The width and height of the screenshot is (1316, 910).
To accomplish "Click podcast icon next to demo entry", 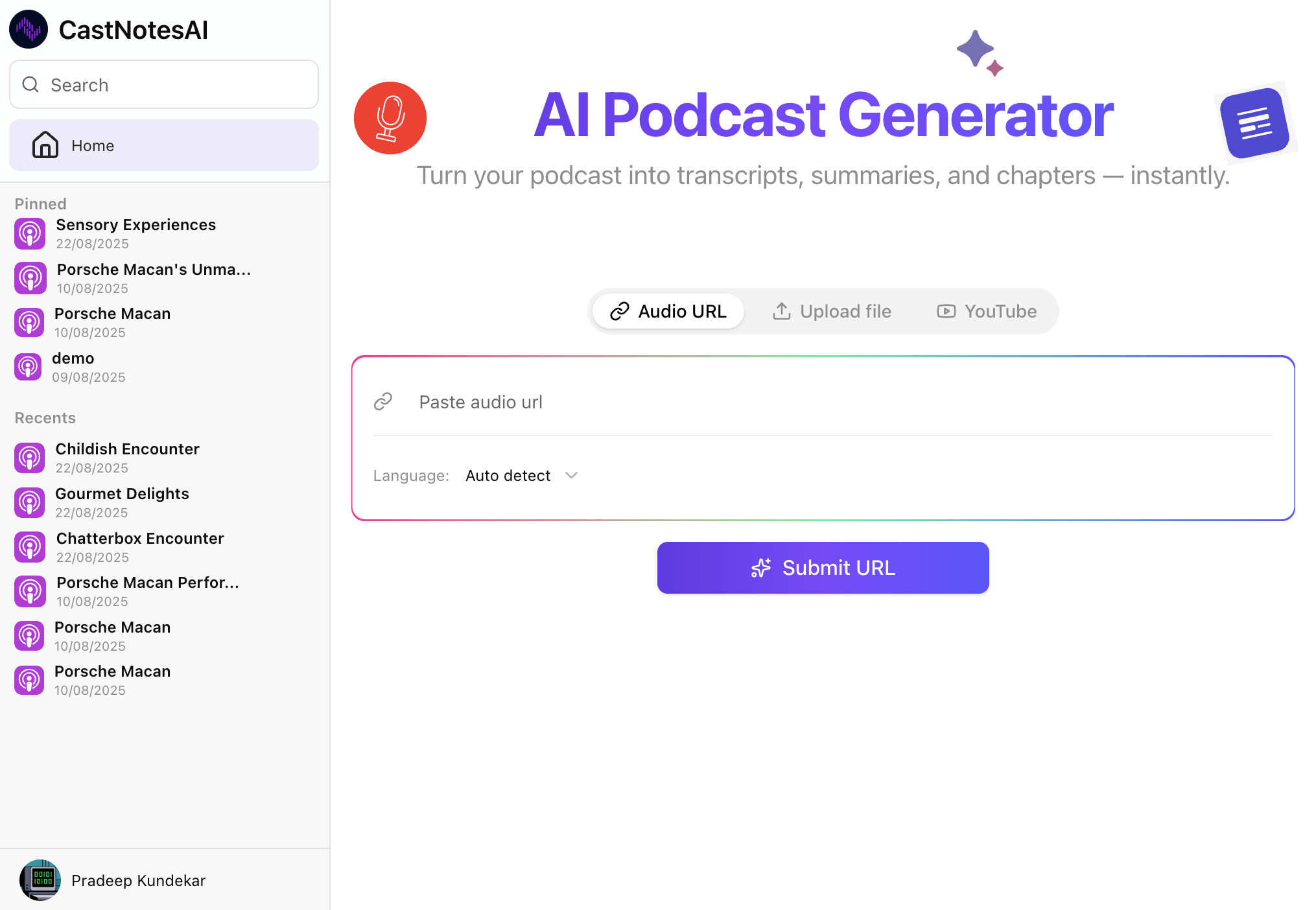I will pos(28,367).
